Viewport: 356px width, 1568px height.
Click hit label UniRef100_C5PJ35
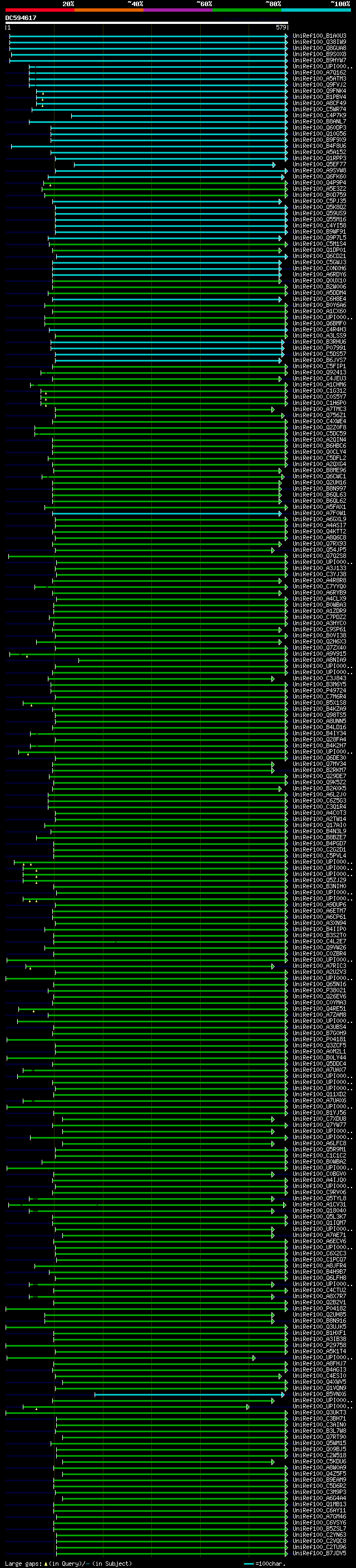pyautogui.click(x=319, y=201)
